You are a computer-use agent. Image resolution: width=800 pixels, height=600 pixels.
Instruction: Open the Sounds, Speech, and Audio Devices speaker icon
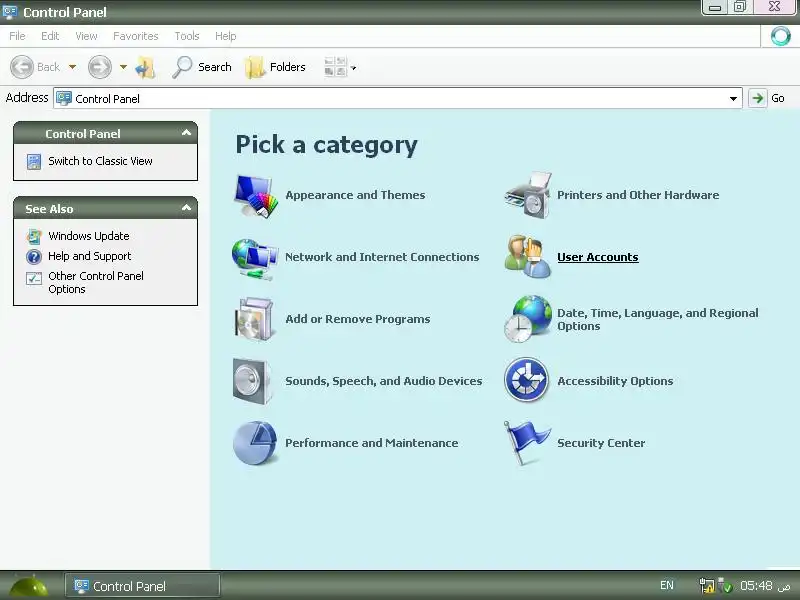coord(253,381)
